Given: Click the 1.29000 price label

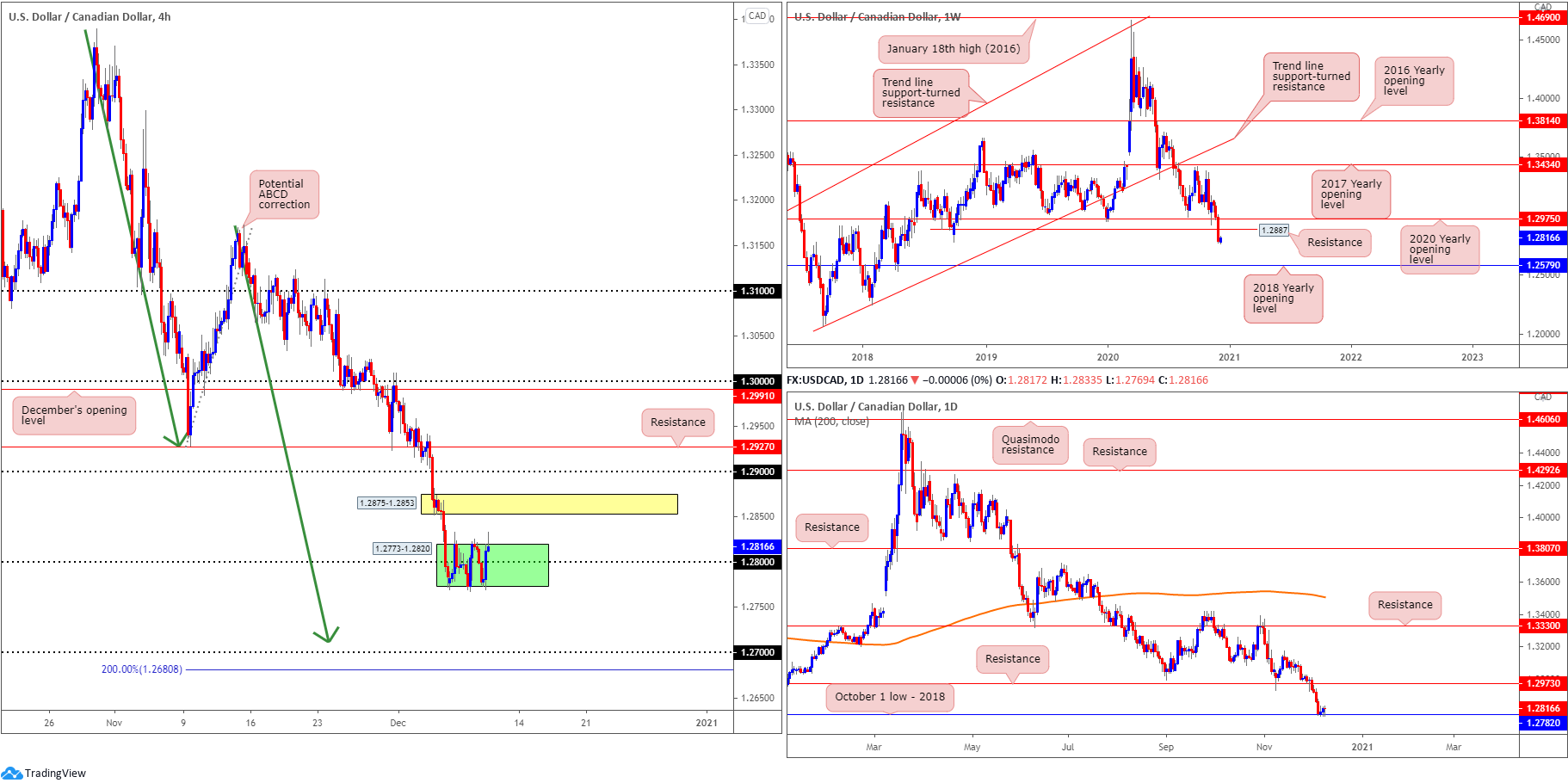Looking at the screenshot, I should click(757, 472).
